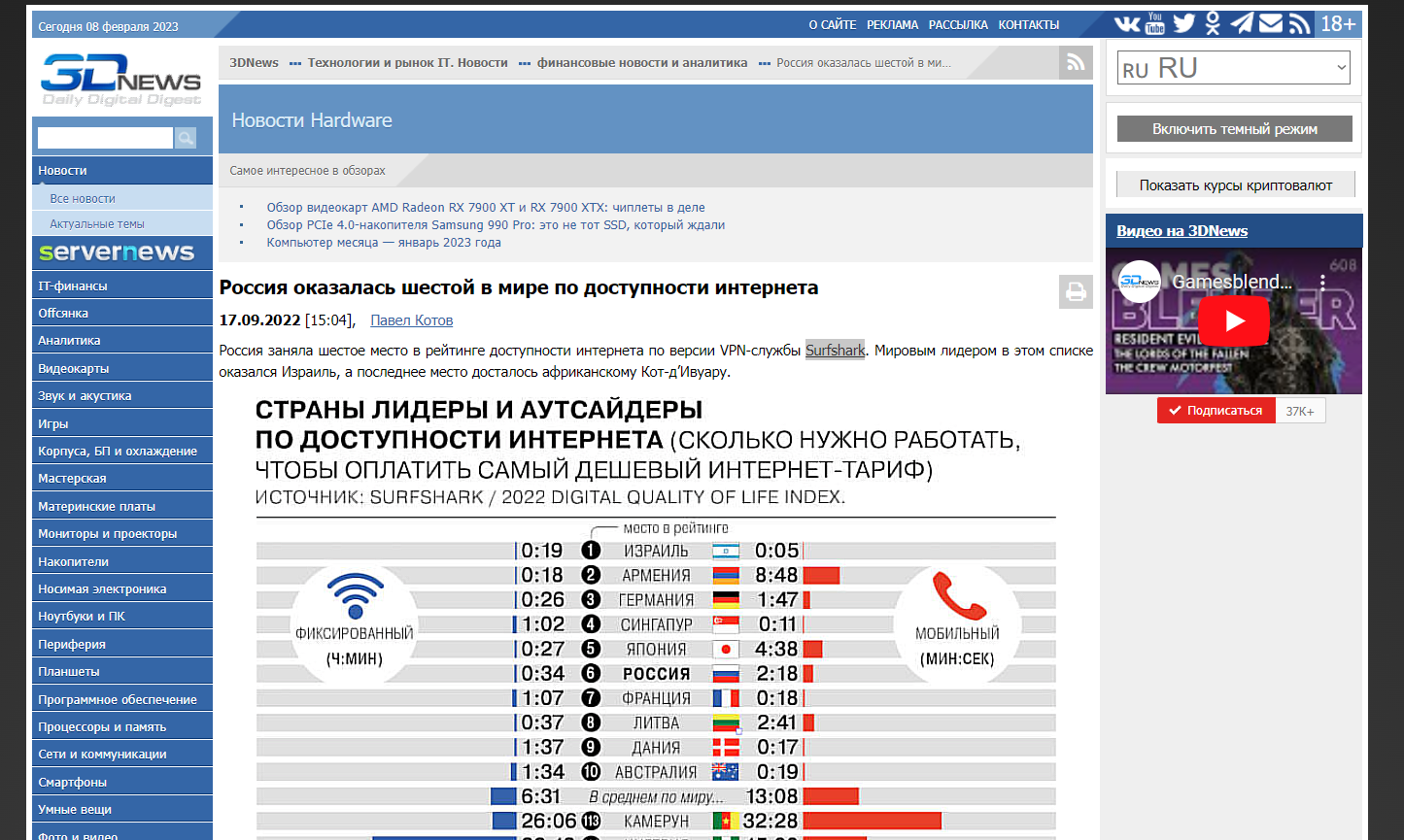
Task: Click the RSS feed icon beside breadcrumbs
Action: click(x=1076, y=63)
